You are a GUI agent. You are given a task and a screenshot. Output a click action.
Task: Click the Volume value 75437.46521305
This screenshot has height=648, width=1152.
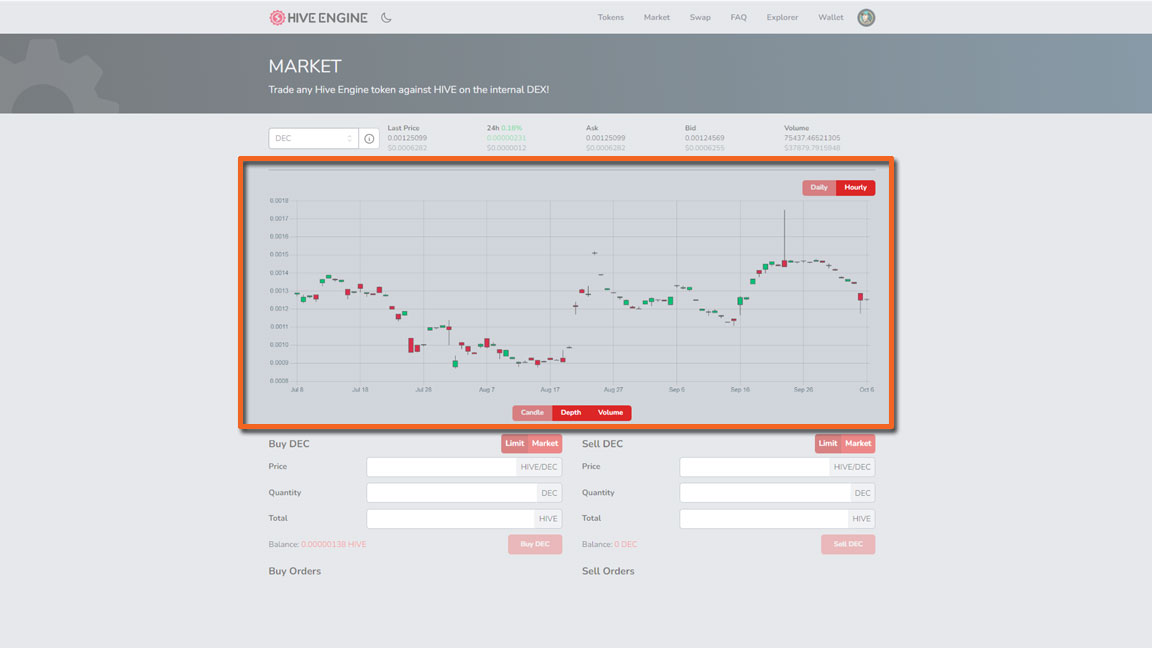click(x=812, y=138)
